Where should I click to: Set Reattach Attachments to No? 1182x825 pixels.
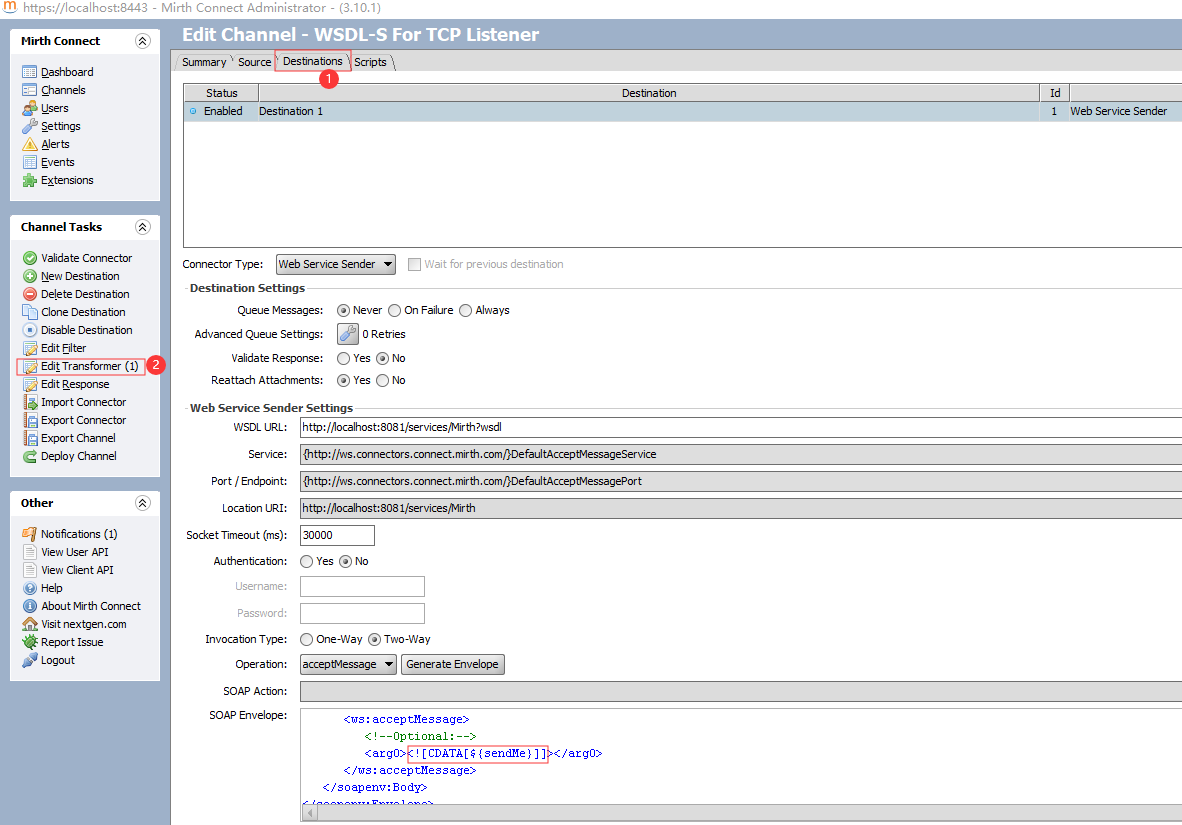tap(382, 381)
